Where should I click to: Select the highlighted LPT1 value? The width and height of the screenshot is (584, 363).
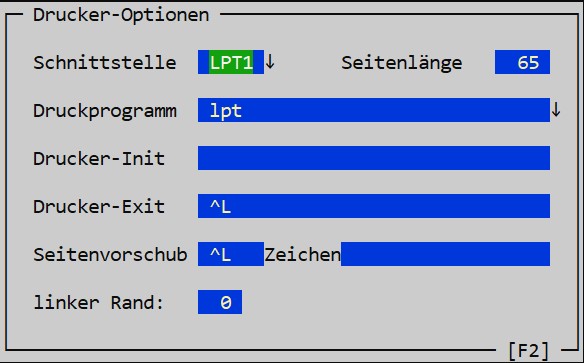point(231,62)
